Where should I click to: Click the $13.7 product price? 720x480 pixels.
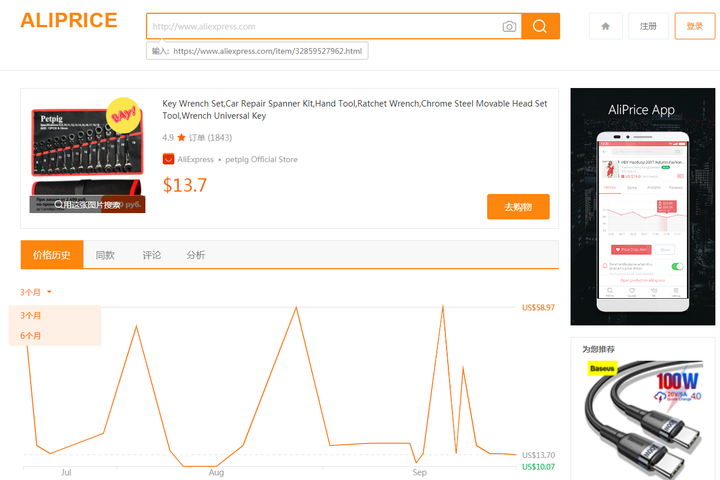coord(185,185)
